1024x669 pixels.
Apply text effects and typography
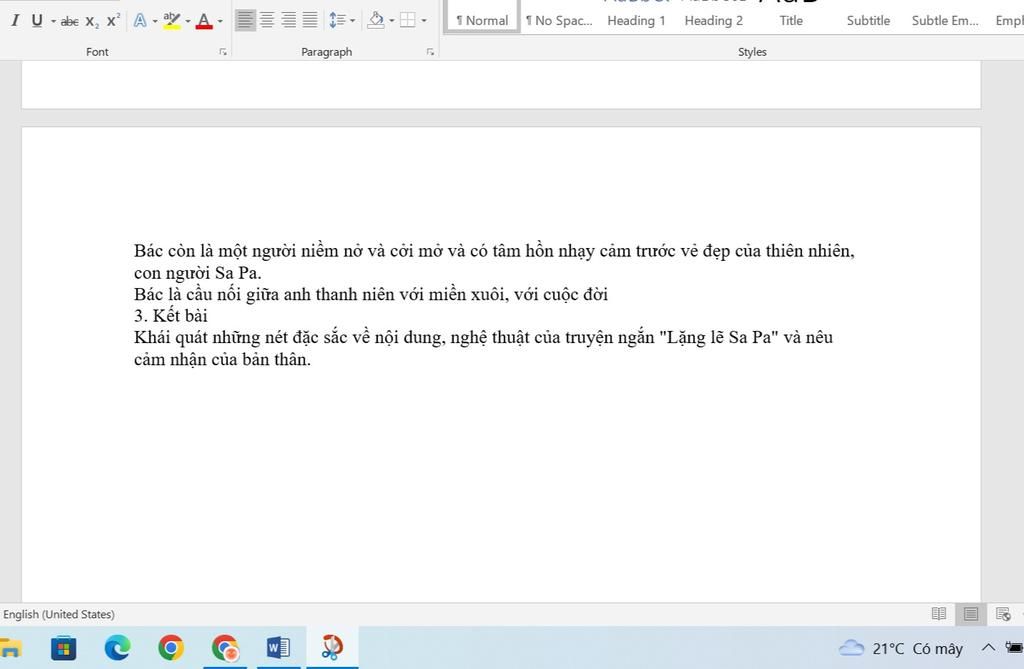[x=140, y=20]
